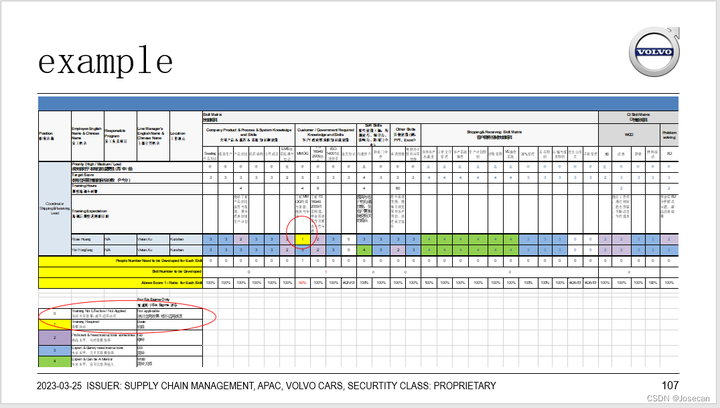Select 'People Number Need to be Developed' row label
The image size is (720, 408).
coord(120,261)
